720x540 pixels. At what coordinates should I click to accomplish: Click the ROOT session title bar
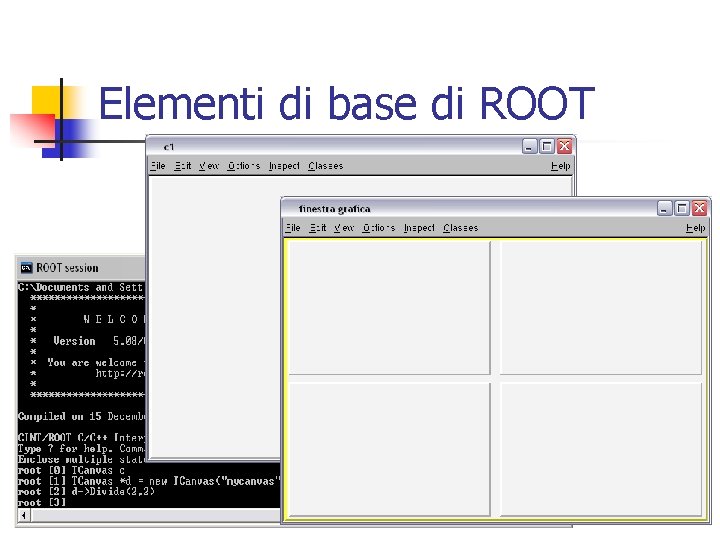tap(81, 268)
